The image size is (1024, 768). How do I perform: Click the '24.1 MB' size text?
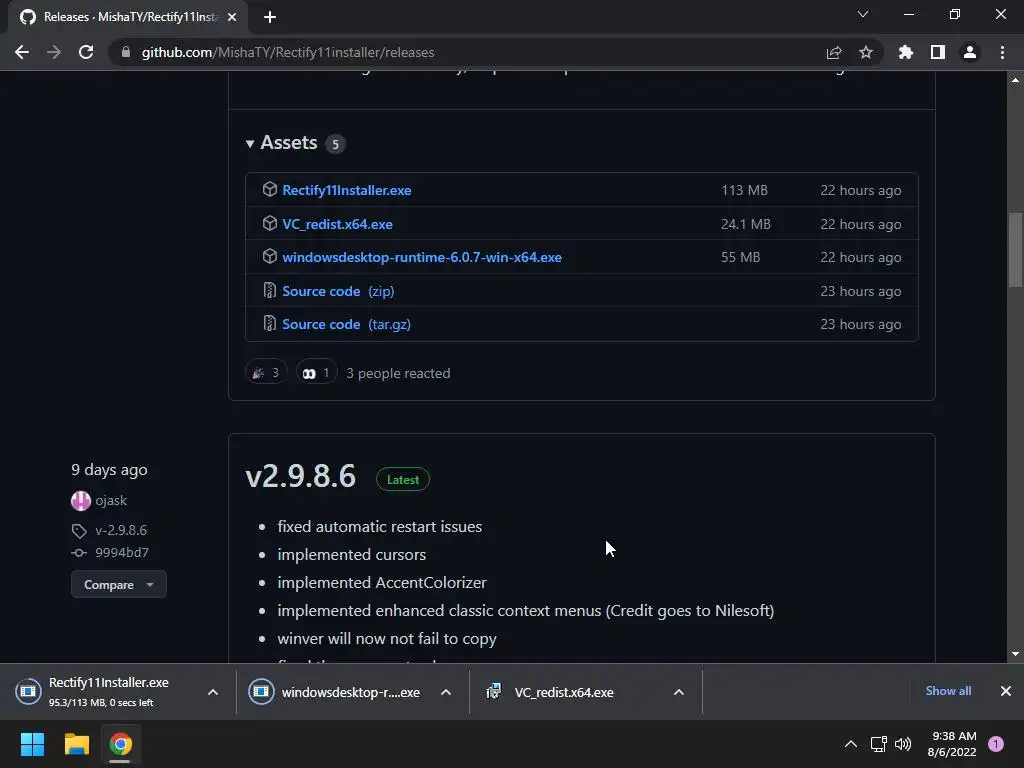point(746,224)
